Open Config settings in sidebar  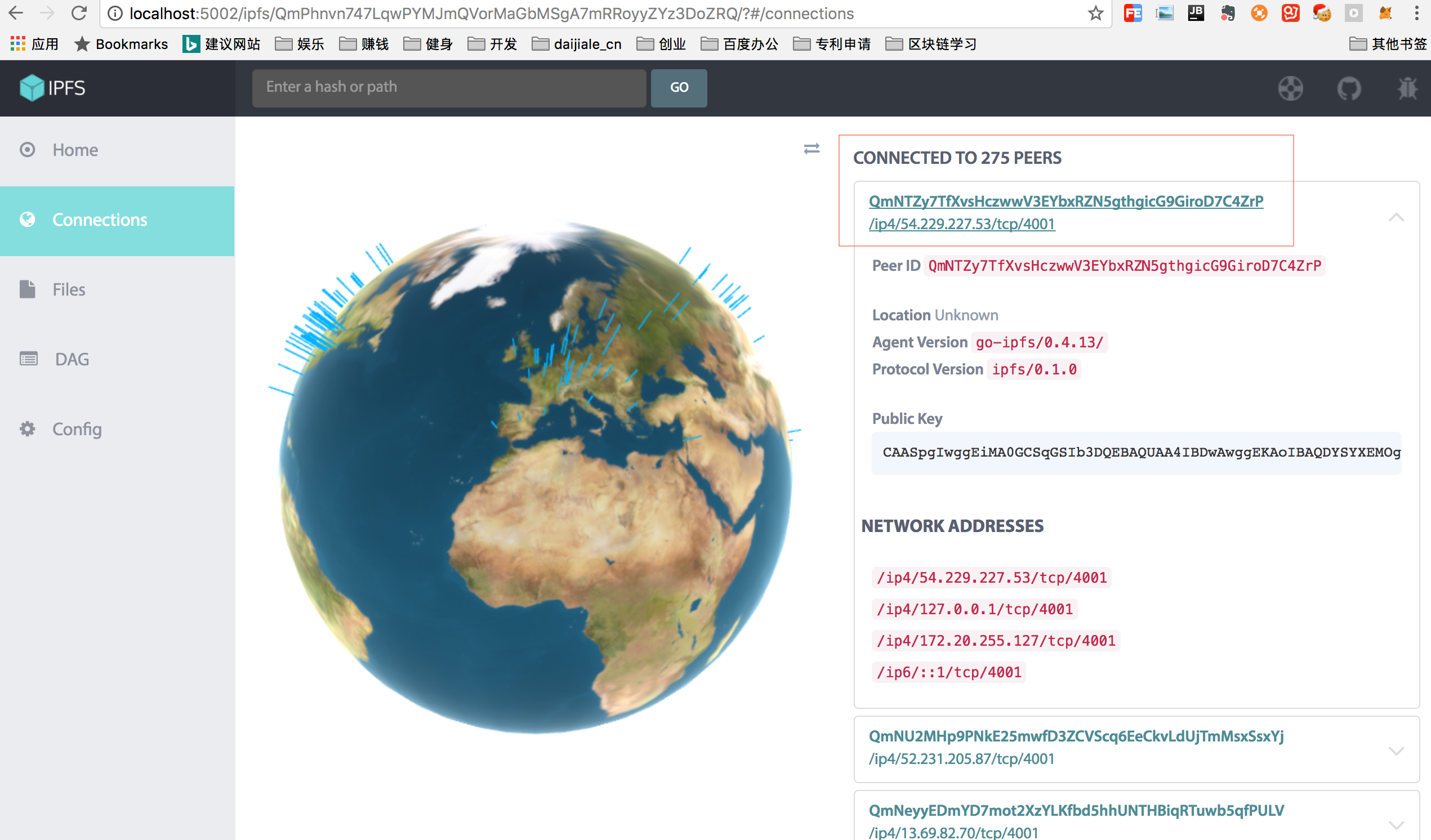[x=77, y=429]
